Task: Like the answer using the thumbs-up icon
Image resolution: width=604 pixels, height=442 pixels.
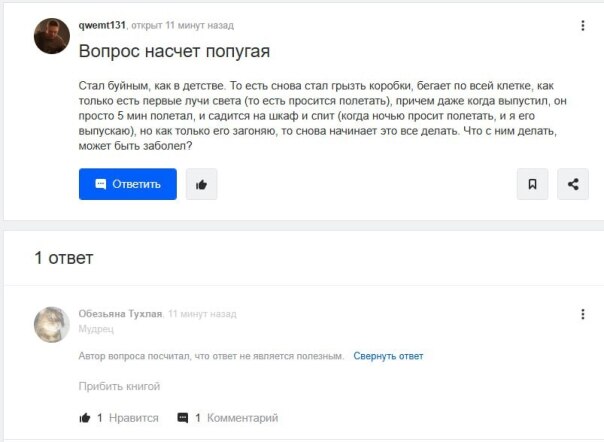Action: pyautogui.click(x=85, y=418)
